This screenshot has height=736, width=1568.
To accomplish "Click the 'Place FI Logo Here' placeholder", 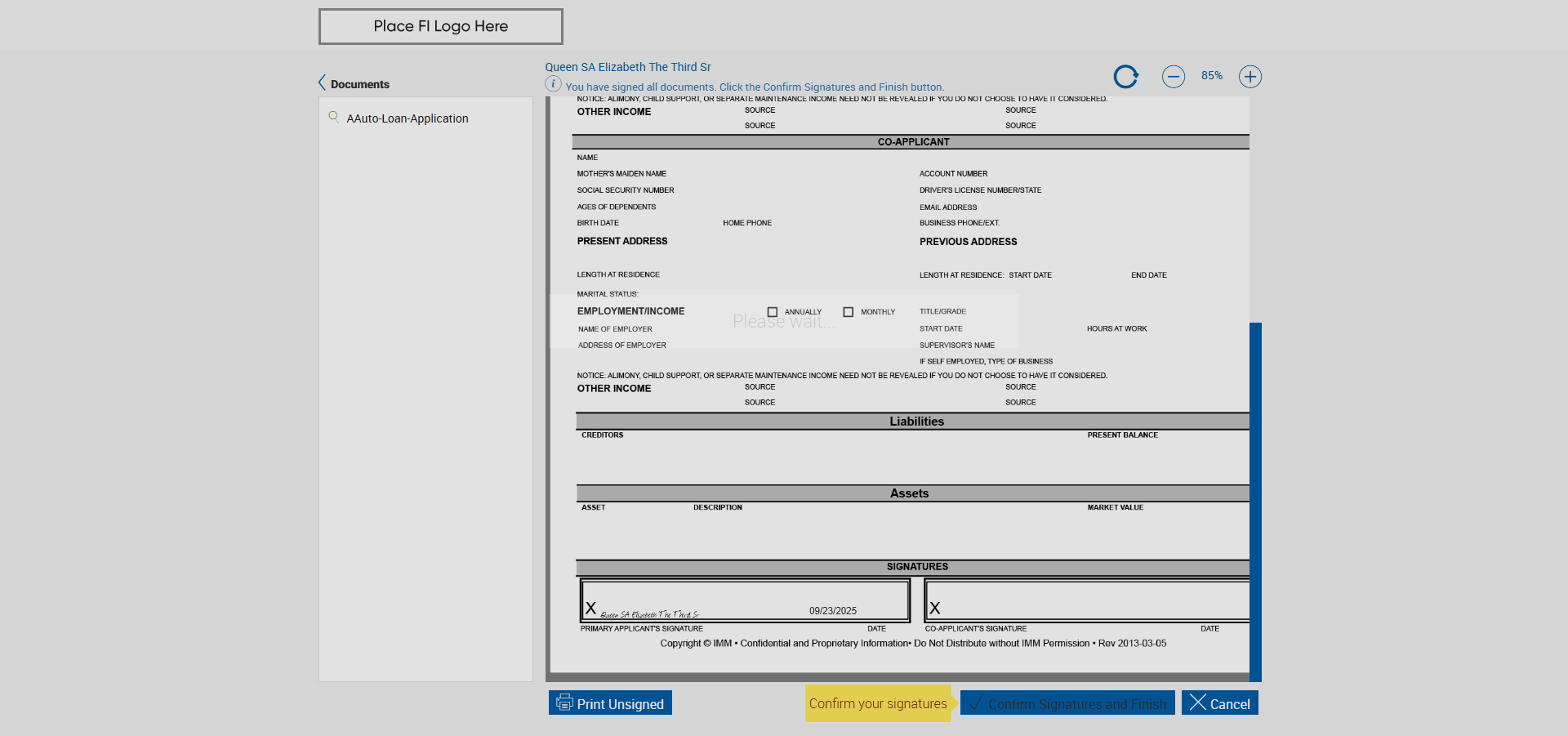I will tap(441, 26).
